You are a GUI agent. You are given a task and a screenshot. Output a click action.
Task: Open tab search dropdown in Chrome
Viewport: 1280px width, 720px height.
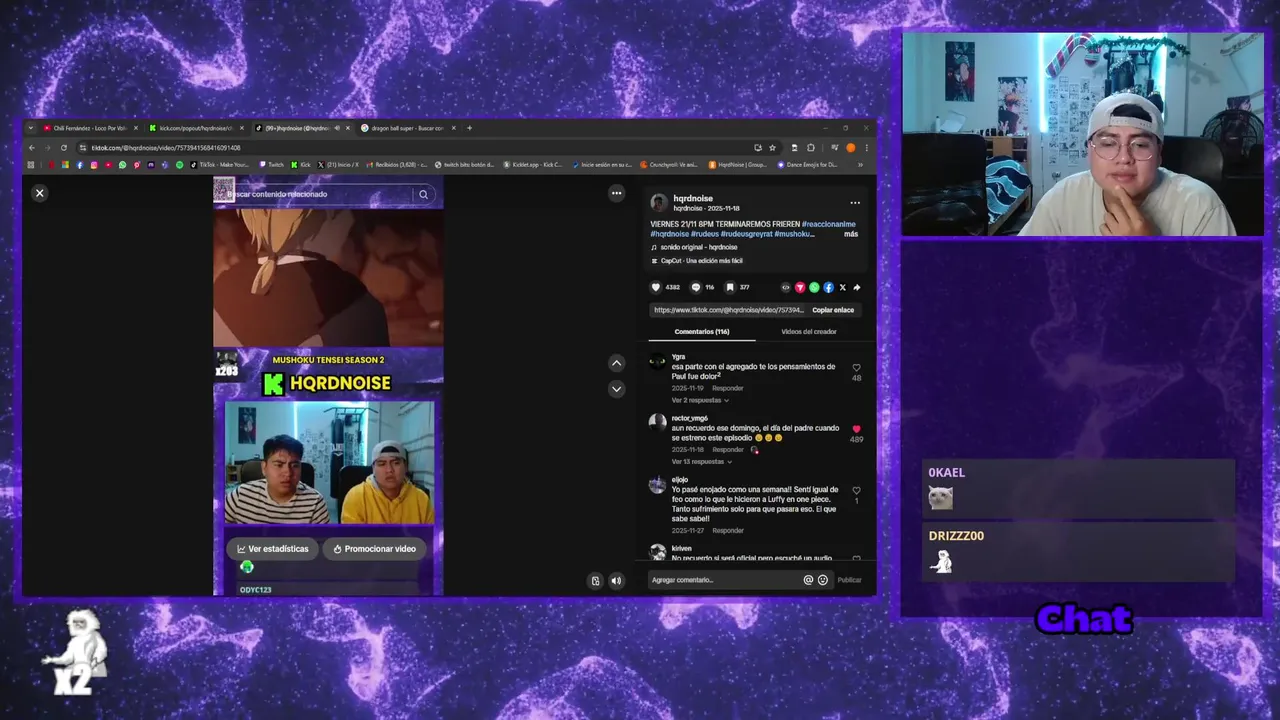[31, 128]
